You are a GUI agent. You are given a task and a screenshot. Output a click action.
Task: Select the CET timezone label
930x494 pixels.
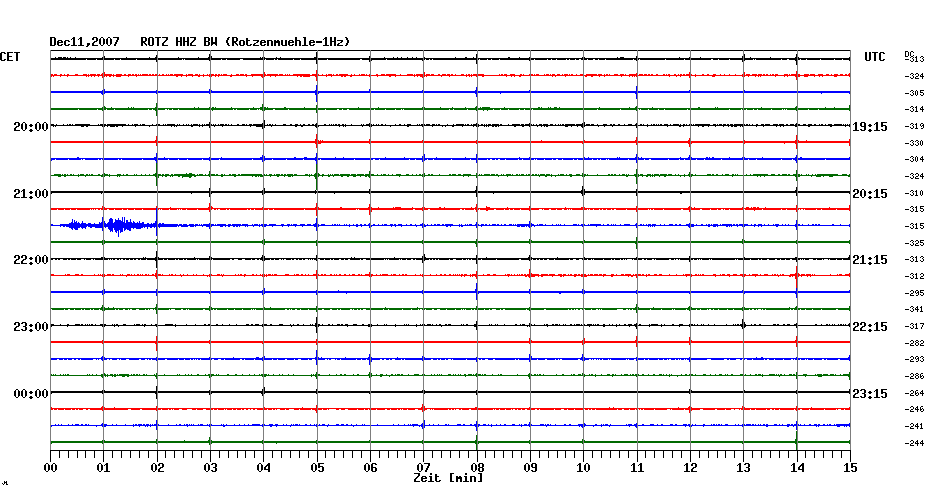coord(10,57)
